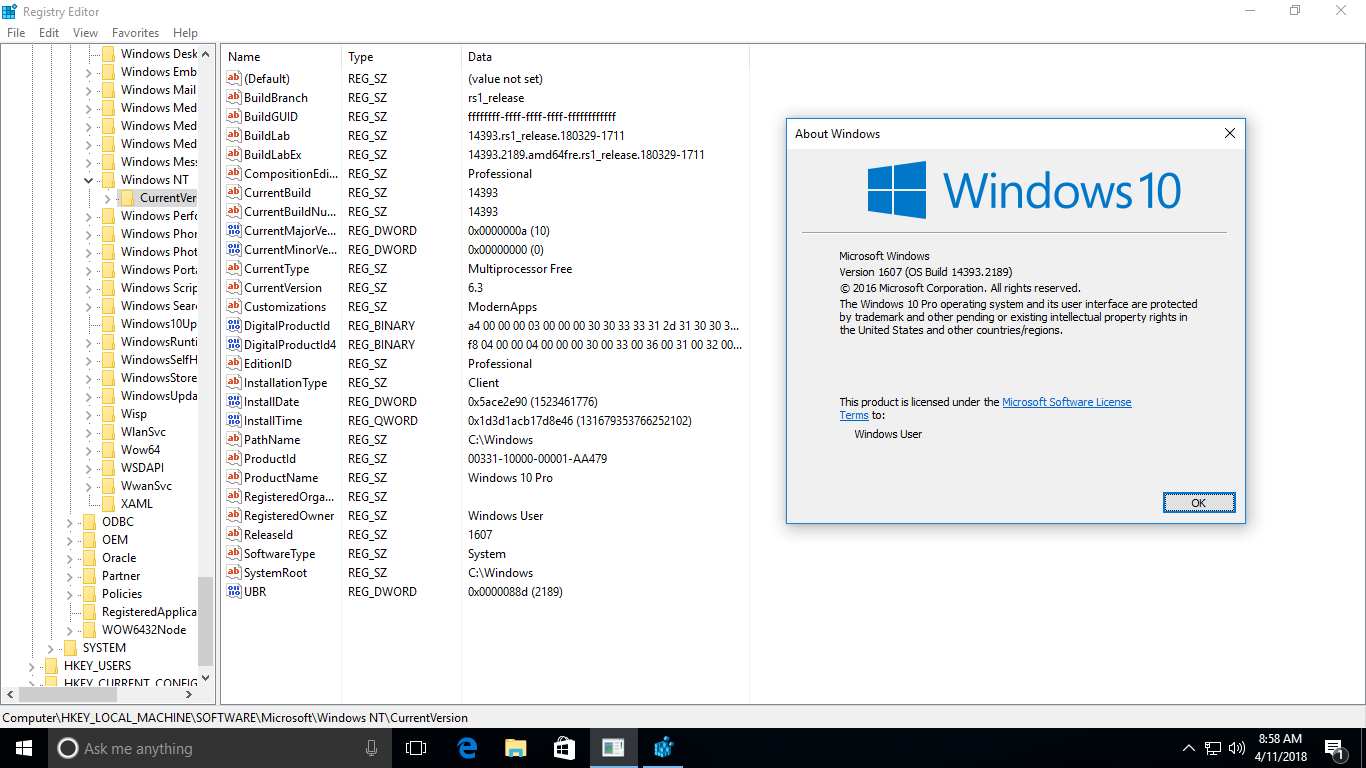Expand the HKEY_USERS hive

tap(31, 666)
